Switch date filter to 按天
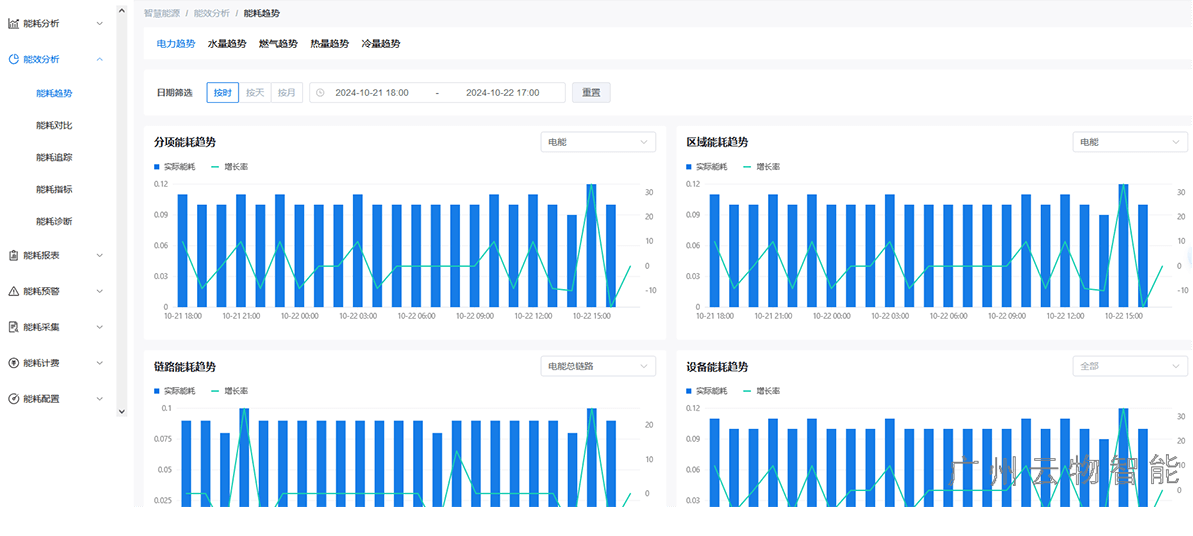The image size is (1193, 536). point(255,93)
